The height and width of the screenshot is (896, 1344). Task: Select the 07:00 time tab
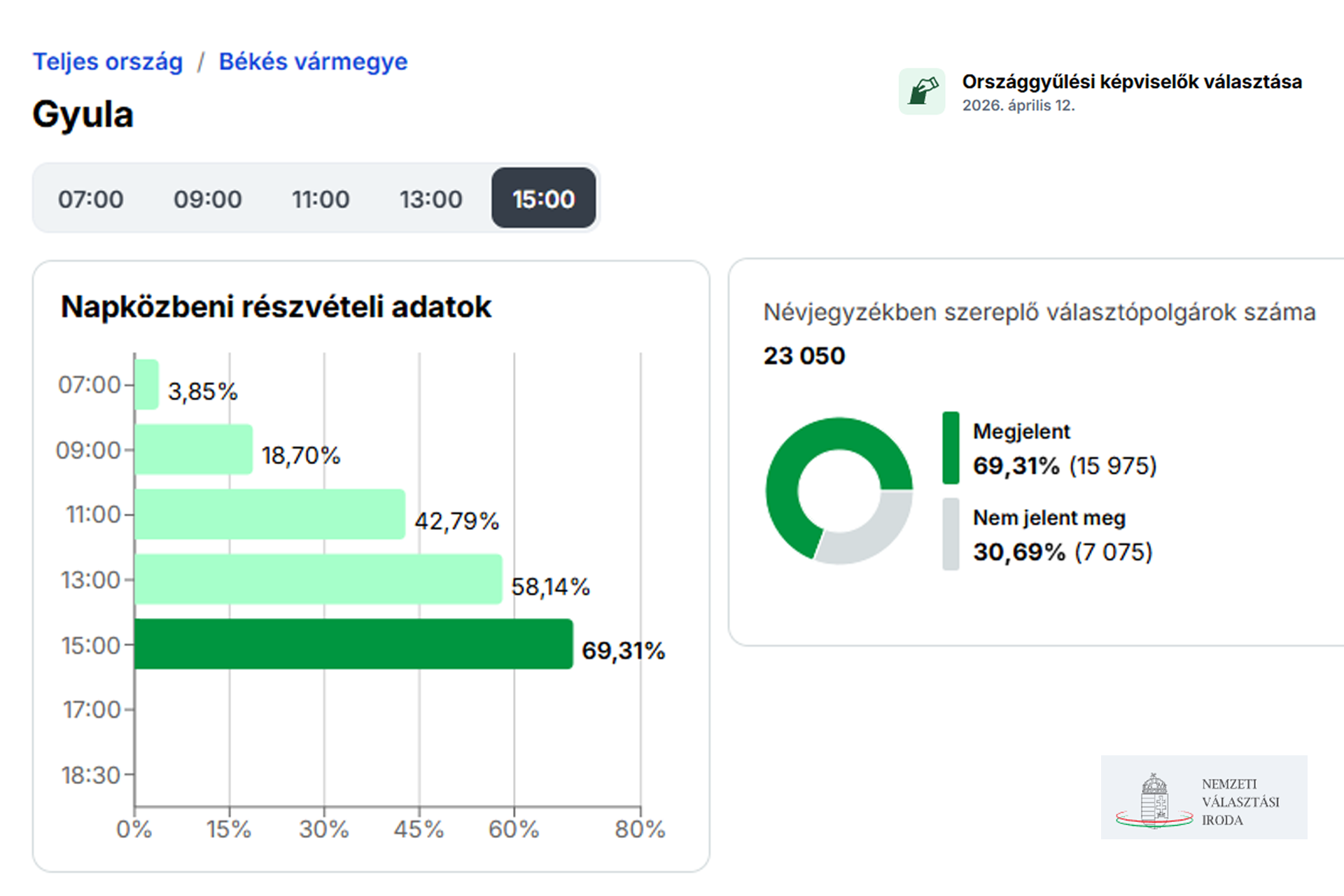pyautogui.click(x=90, y=199)
